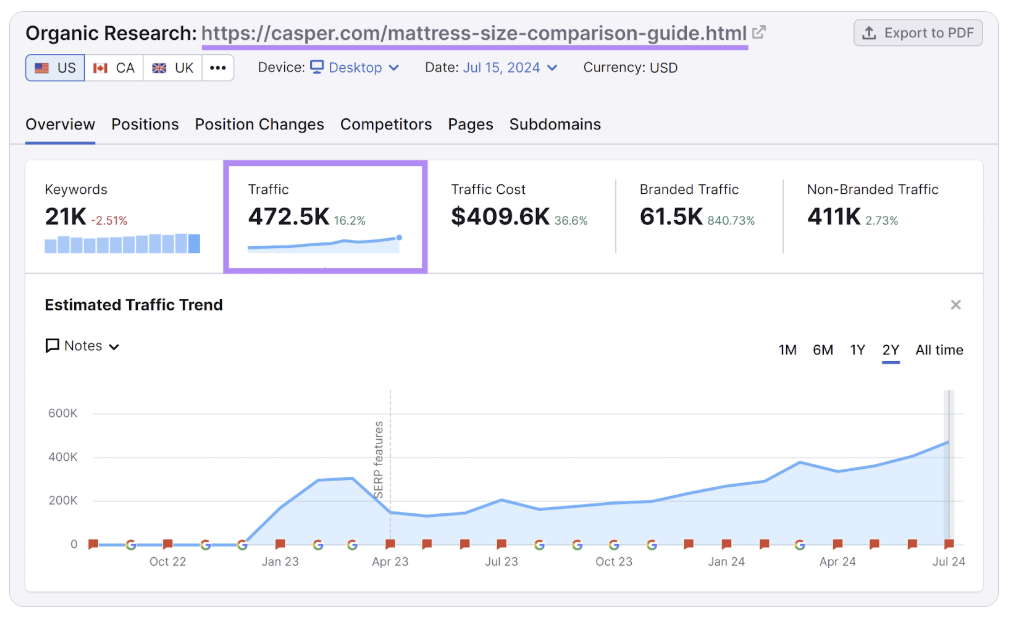
Task: Set chart range to 1M
Action: tap(788, 350)
